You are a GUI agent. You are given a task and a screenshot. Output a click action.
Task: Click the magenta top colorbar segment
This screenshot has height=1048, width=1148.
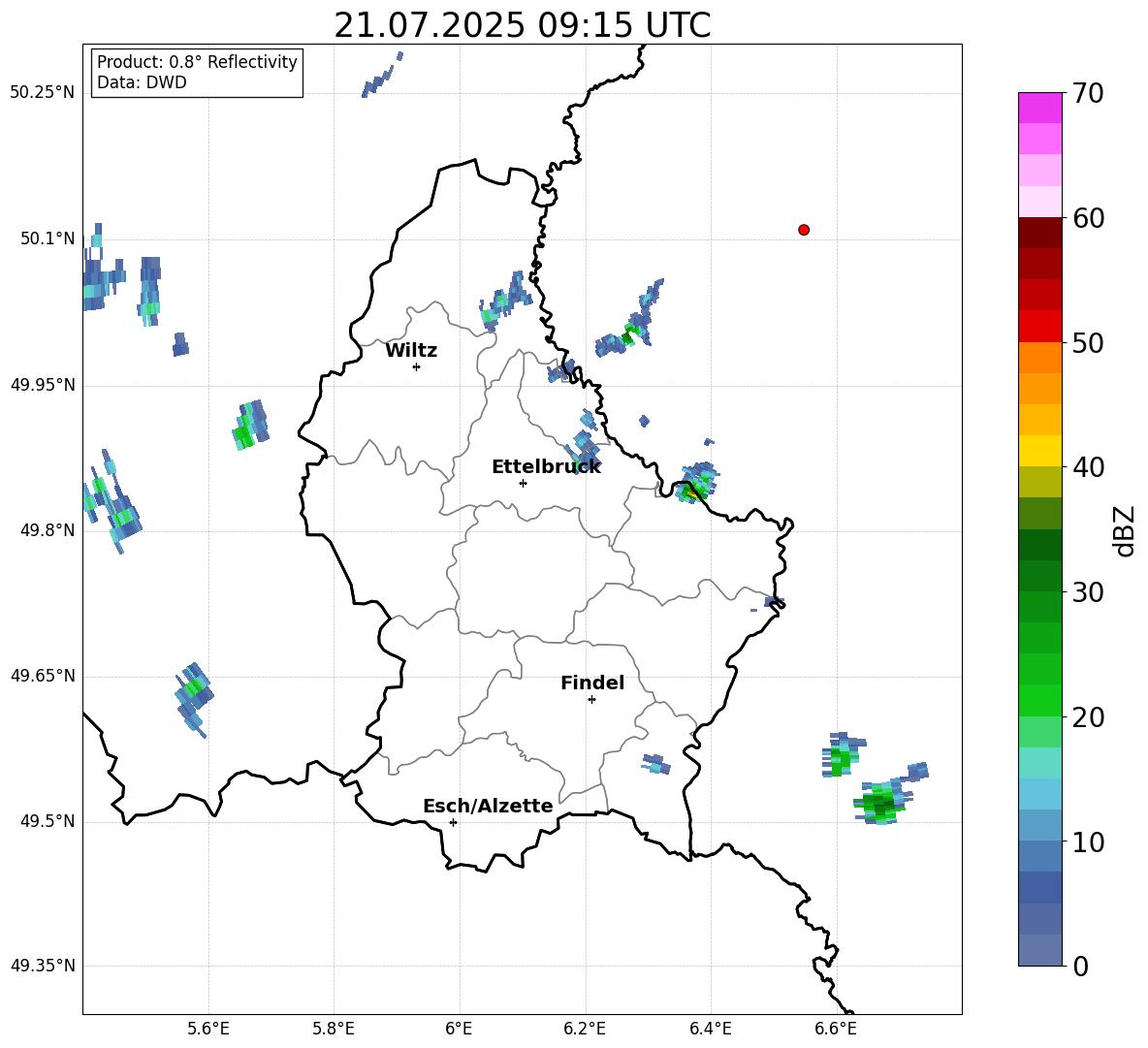[1040, 108]
